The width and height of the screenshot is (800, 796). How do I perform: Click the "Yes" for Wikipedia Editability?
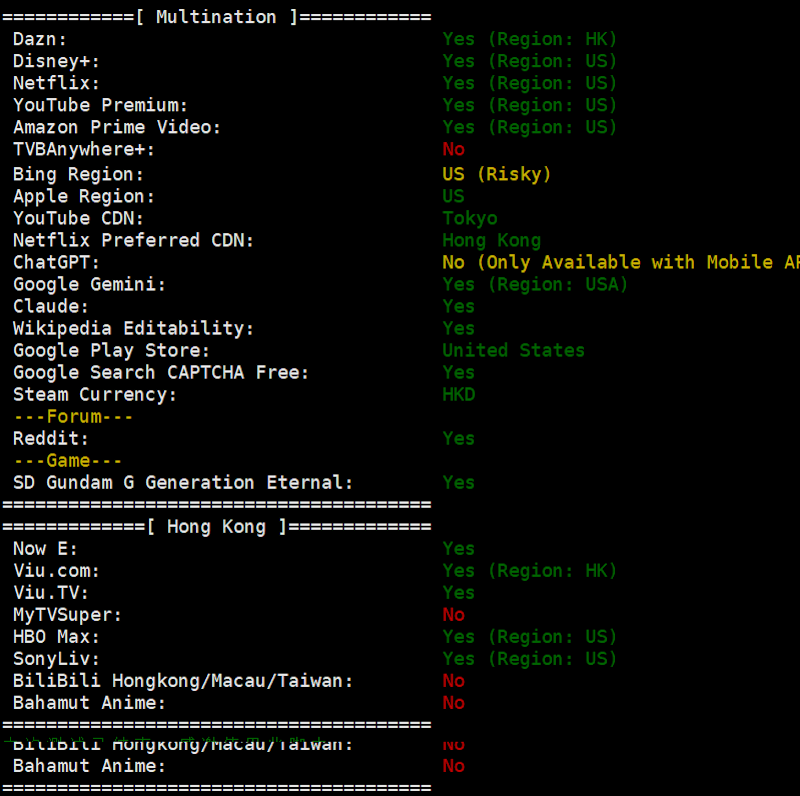[x=459, y=328]
